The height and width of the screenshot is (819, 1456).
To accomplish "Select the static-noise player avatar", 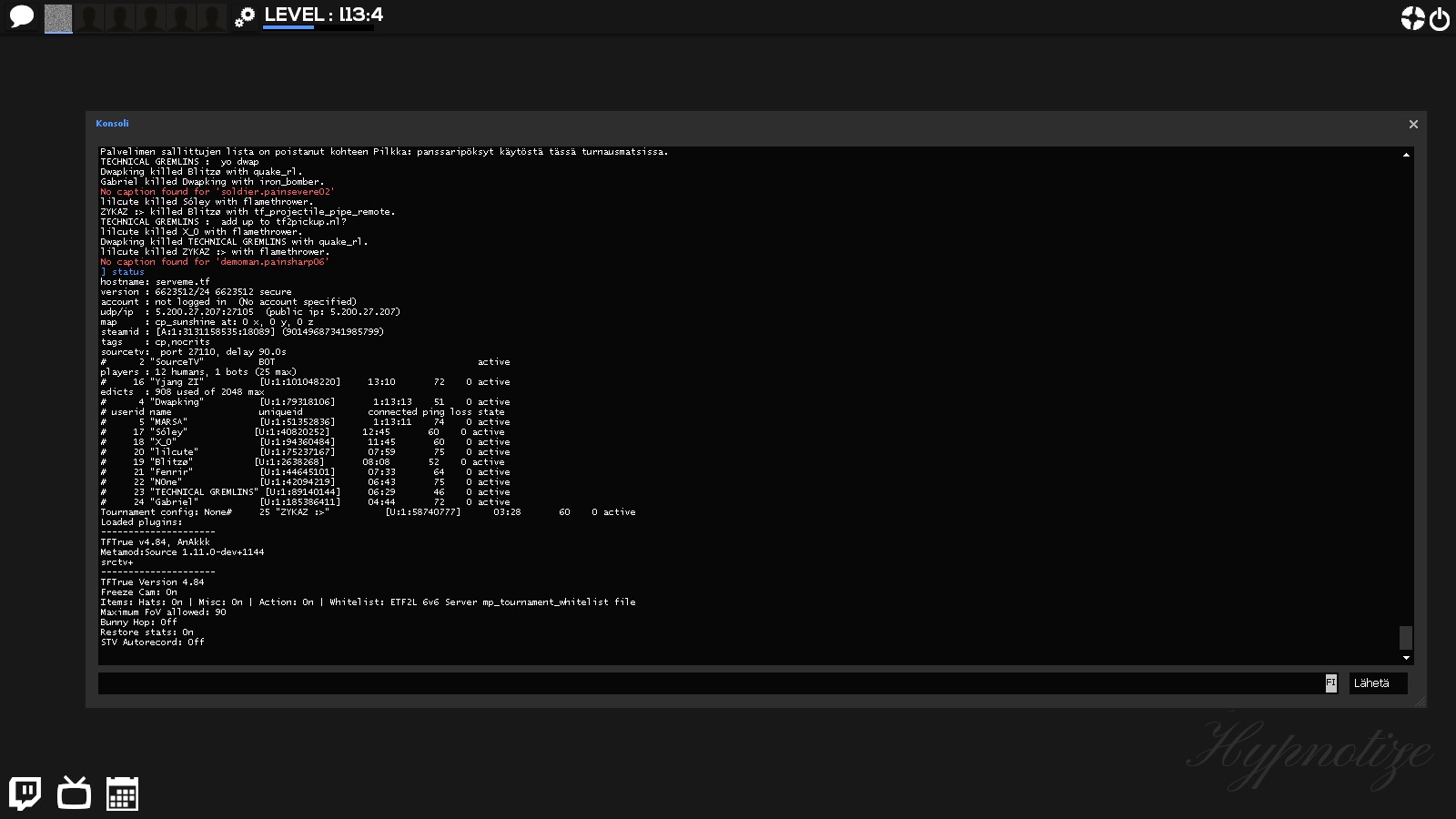I will (x=58, y=18).
